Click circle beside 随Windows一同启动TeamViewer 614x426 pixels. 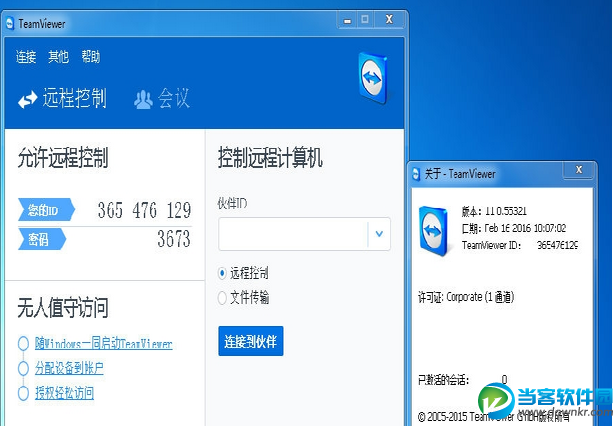pyautogui.click(x=23, y=343)
